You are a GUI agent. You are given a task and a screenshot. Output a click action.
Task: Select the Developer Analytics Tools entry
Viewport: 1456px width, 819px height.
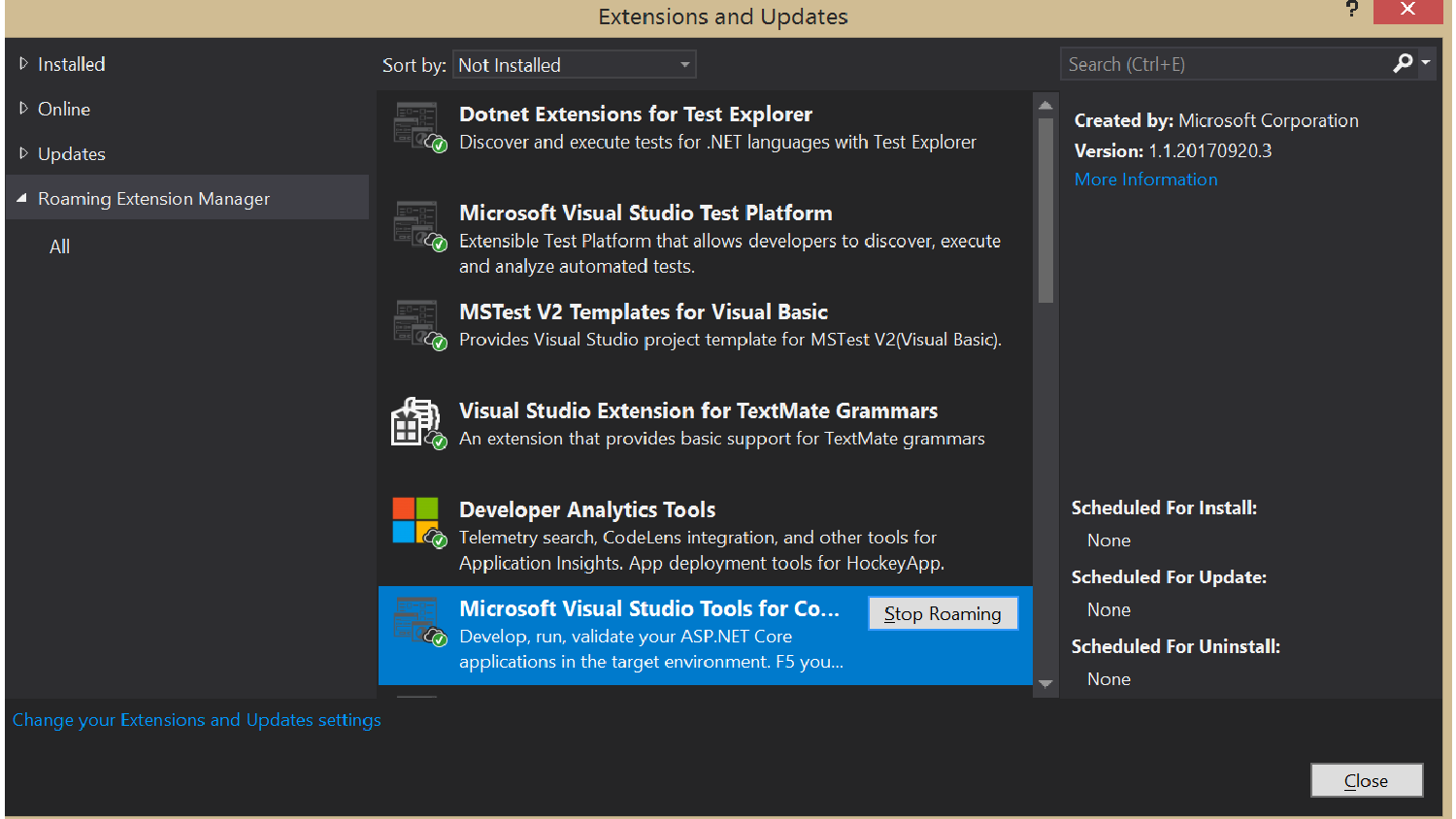click(705, 535)
